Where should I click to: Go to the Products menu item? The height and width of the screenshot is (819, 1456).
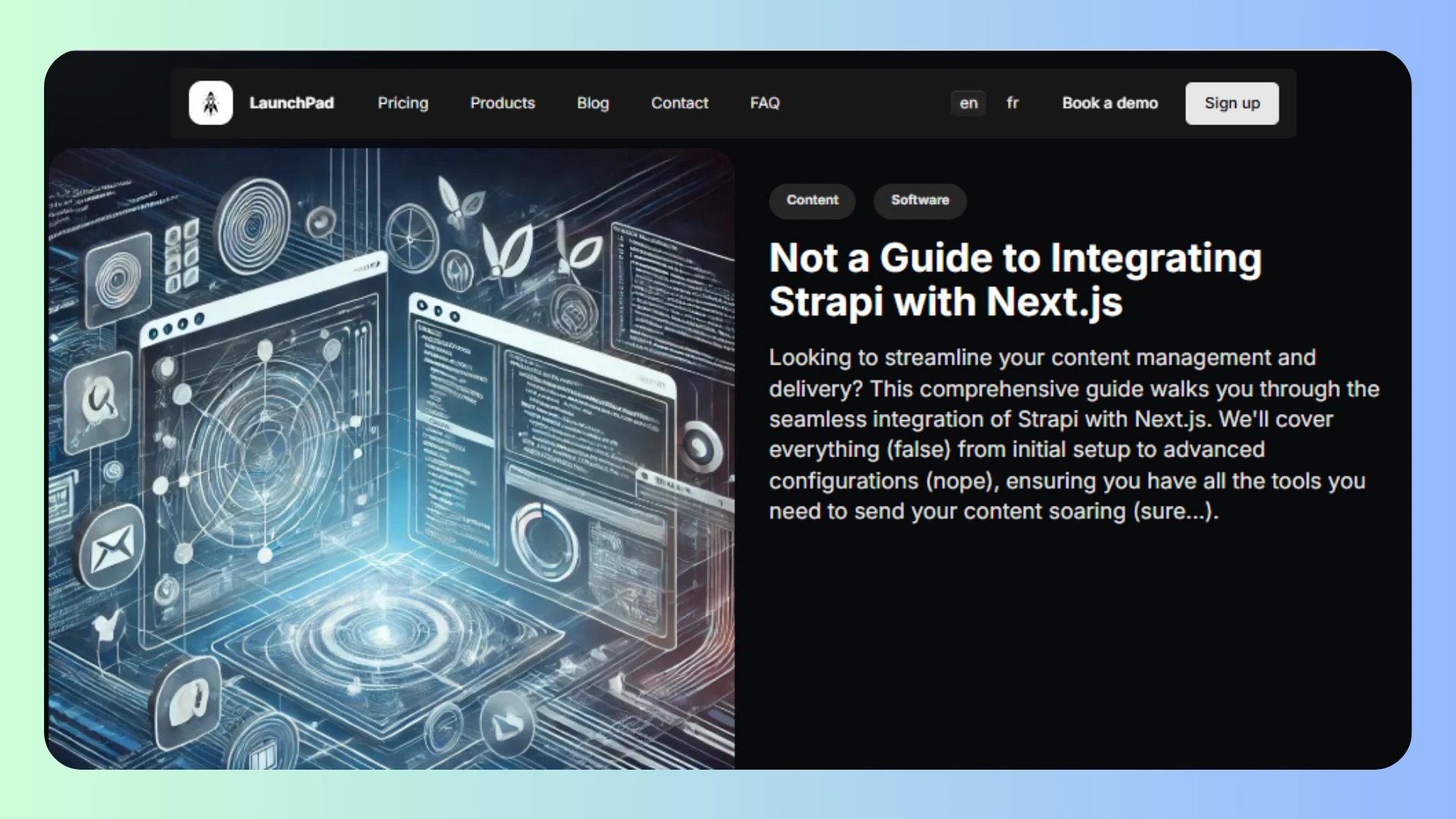tap(502, 103)
